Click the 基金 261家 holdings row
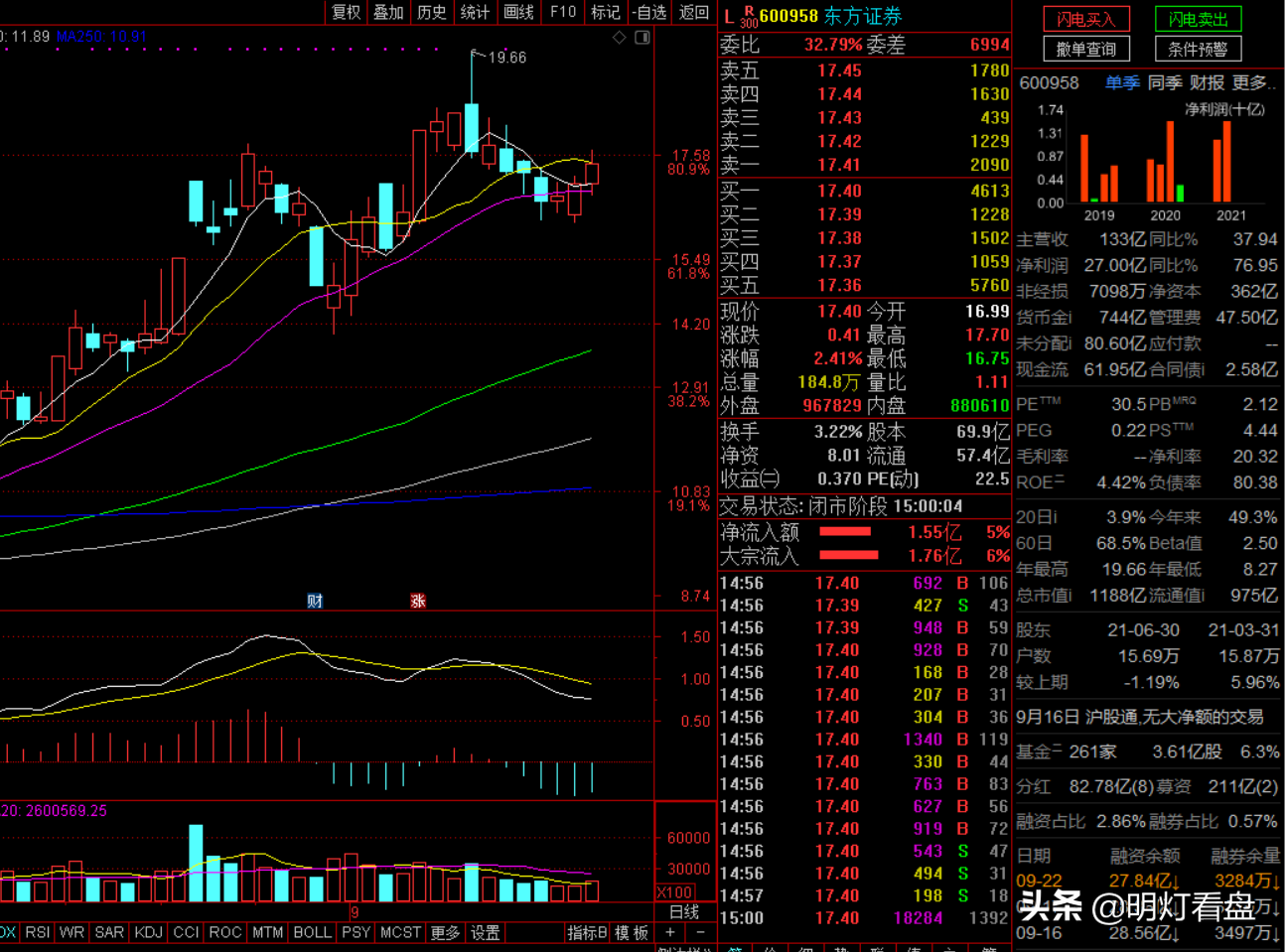Viewport: 1285px width, 952px height. pos(1148,751)
